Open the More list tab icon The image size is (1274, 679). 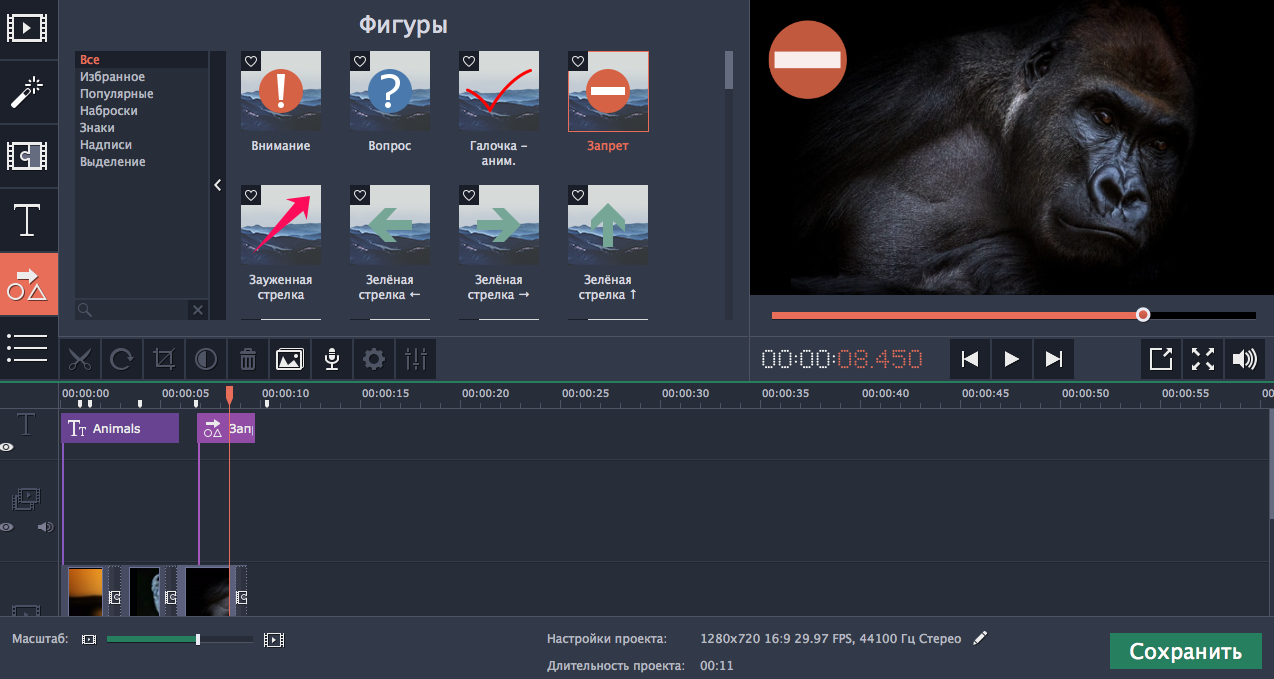pyautogui.click(x=27, y=347)
